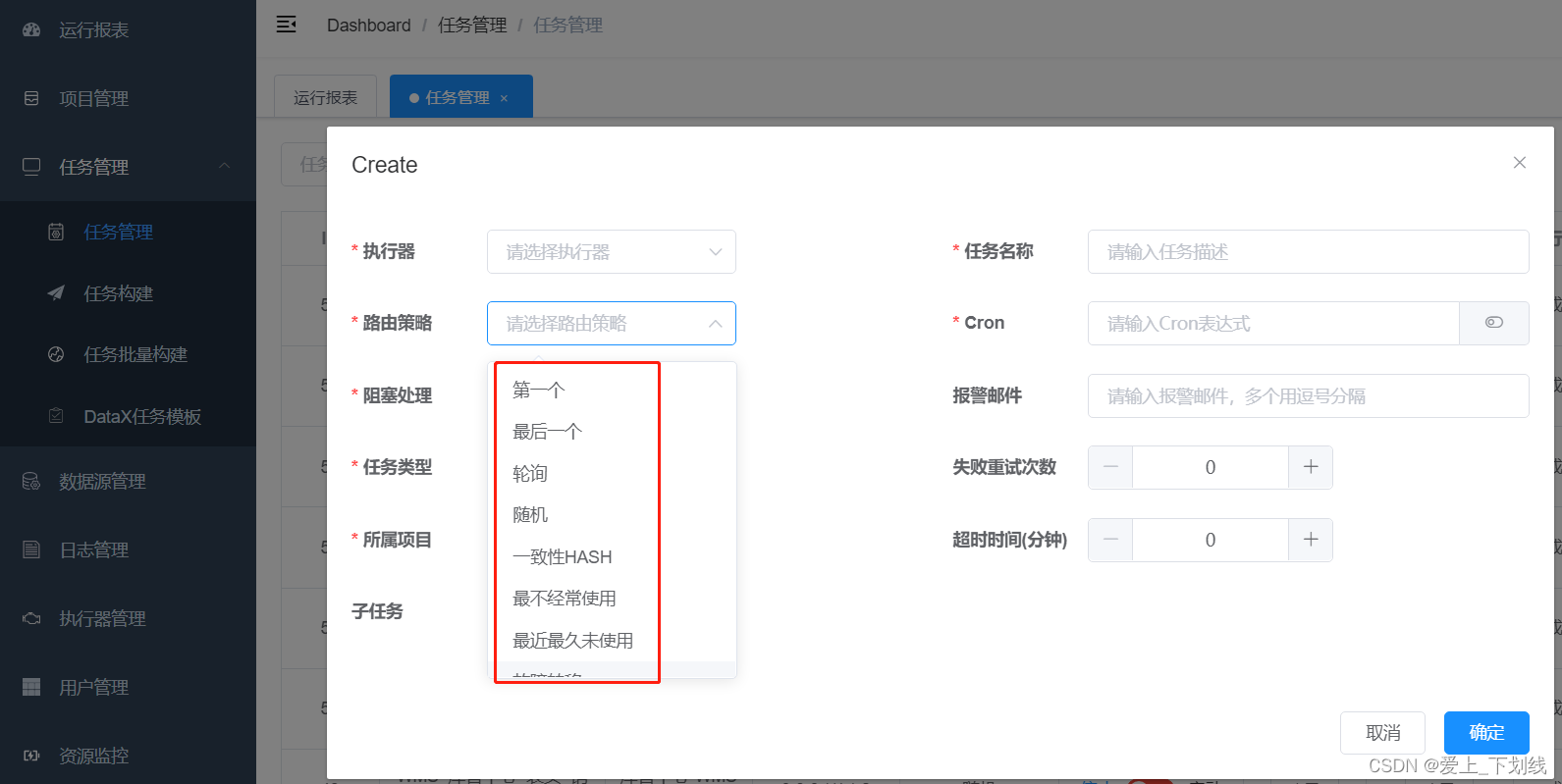Open 执行器管理 sidebar menu
Screen dimensions: 1562x784
coord(128,618)
